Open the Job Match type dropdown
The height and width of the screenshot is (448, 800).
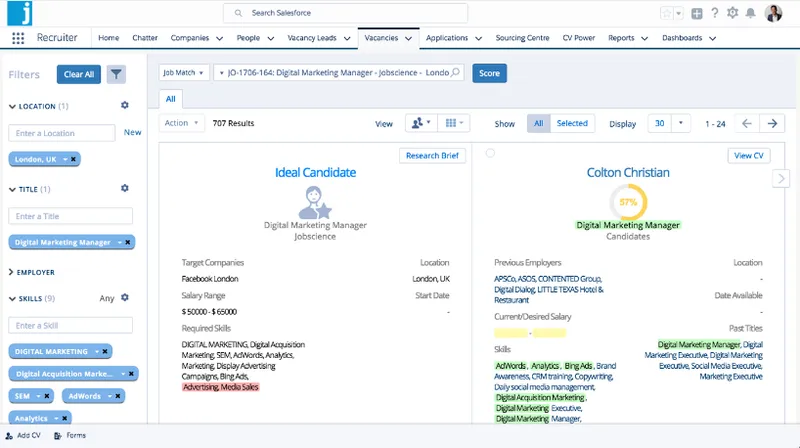(x=184, y=73)
